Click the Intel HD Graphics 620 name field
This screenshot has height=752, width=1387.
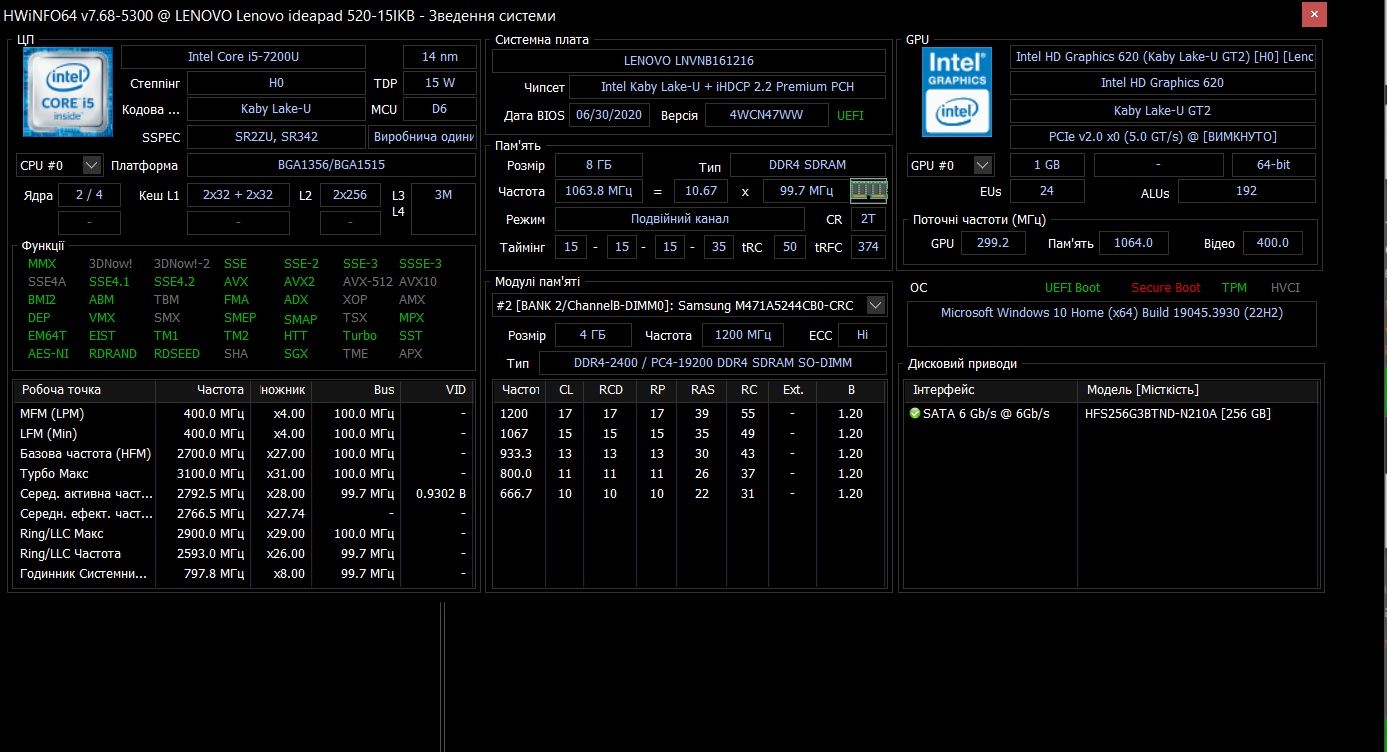(1163, 83)
